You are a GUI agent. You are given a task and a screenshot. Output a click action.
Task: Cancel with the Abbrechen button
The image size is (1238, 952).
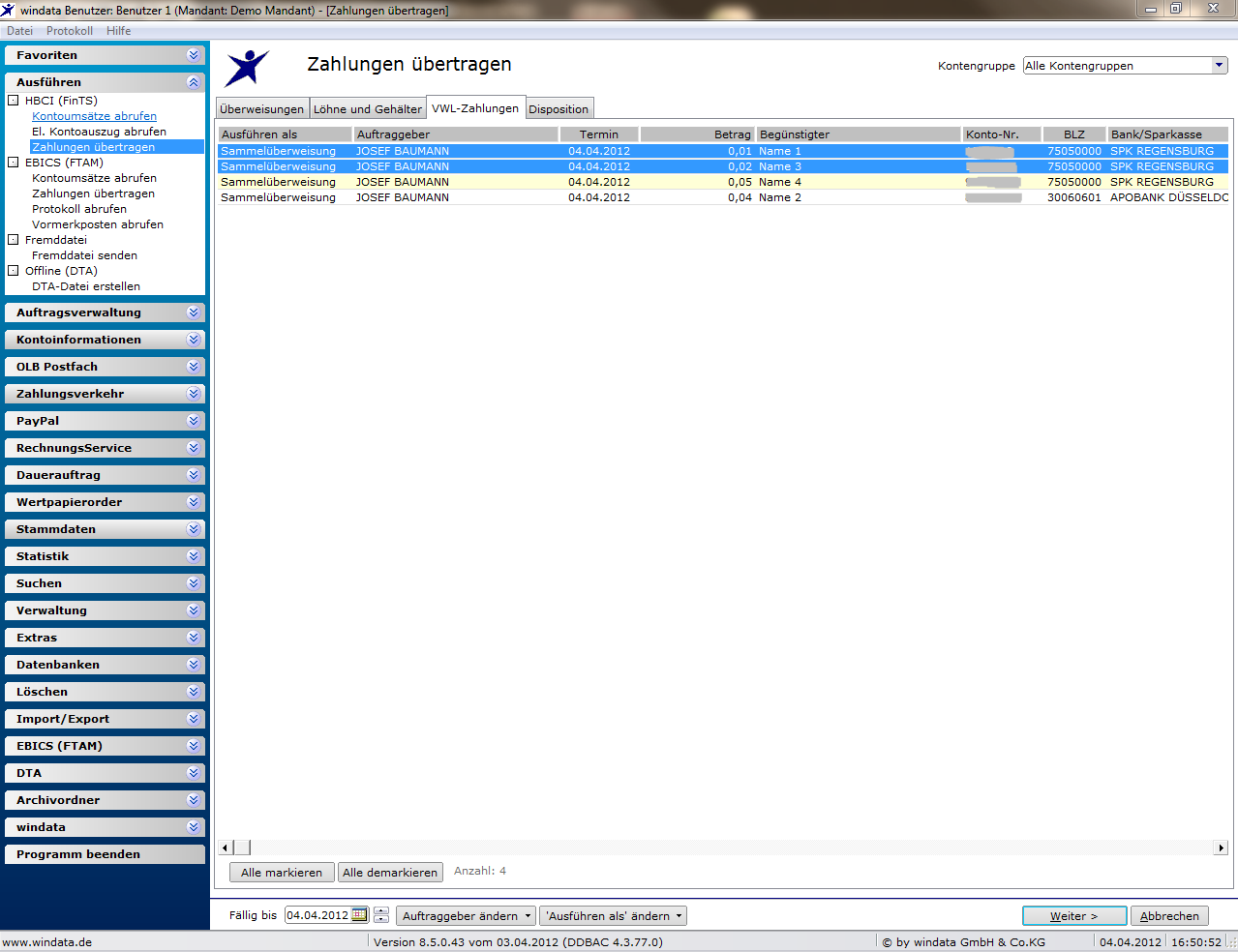pos(1169,916)
